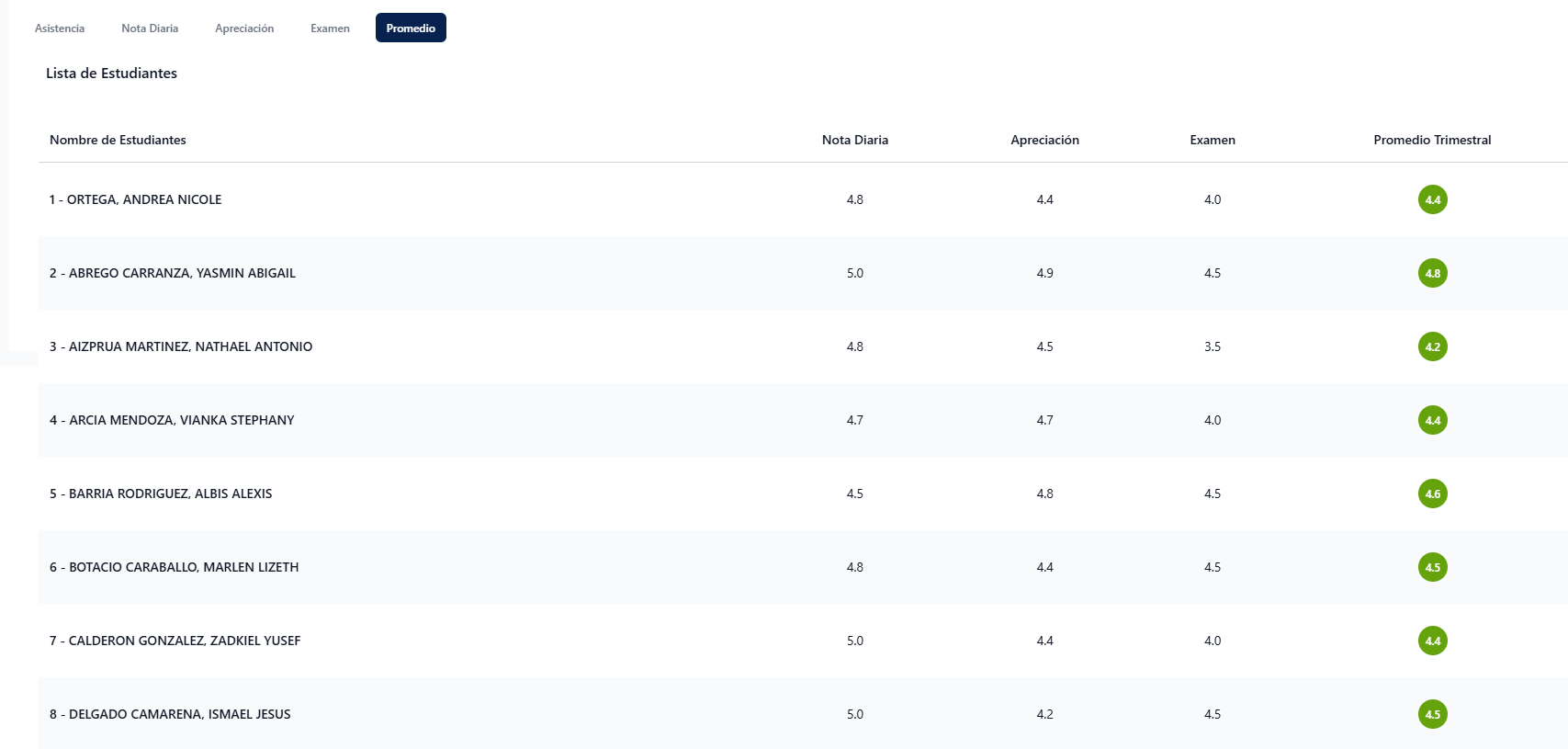1568x749 pixels.
Task: Click the Nota Diaria column header
Action: pyautogui.click(x=854, y=140)
